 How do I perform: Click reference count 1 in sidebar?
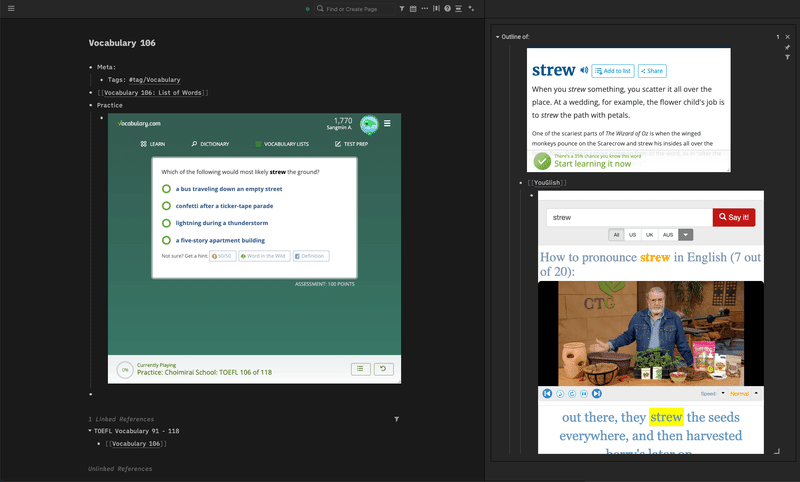pos(778,37)
